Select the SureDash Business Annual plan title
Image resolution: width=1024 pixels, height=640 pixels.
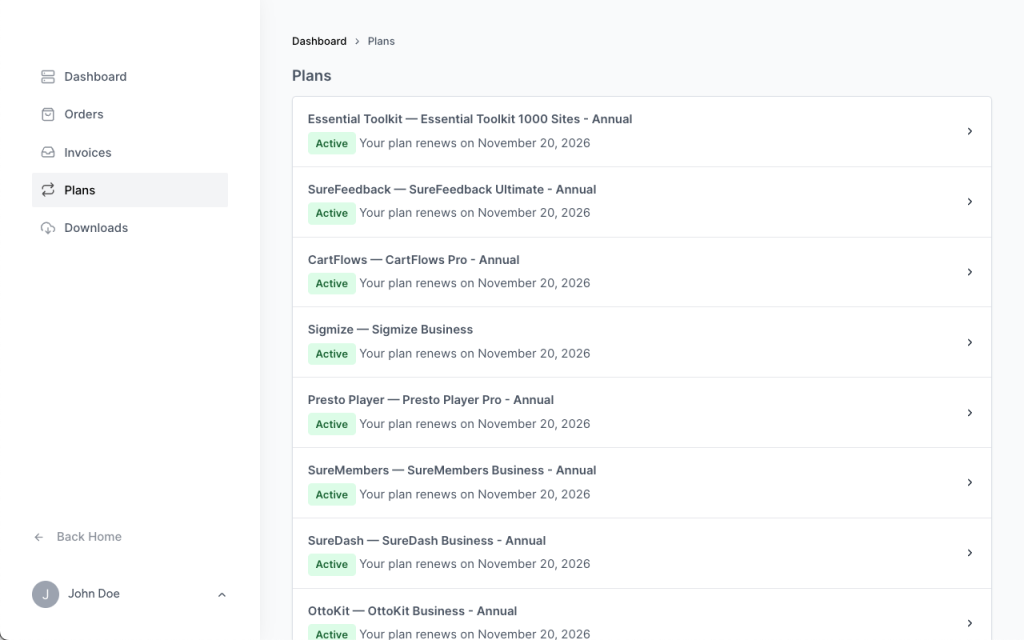click(x=426, y=541)
